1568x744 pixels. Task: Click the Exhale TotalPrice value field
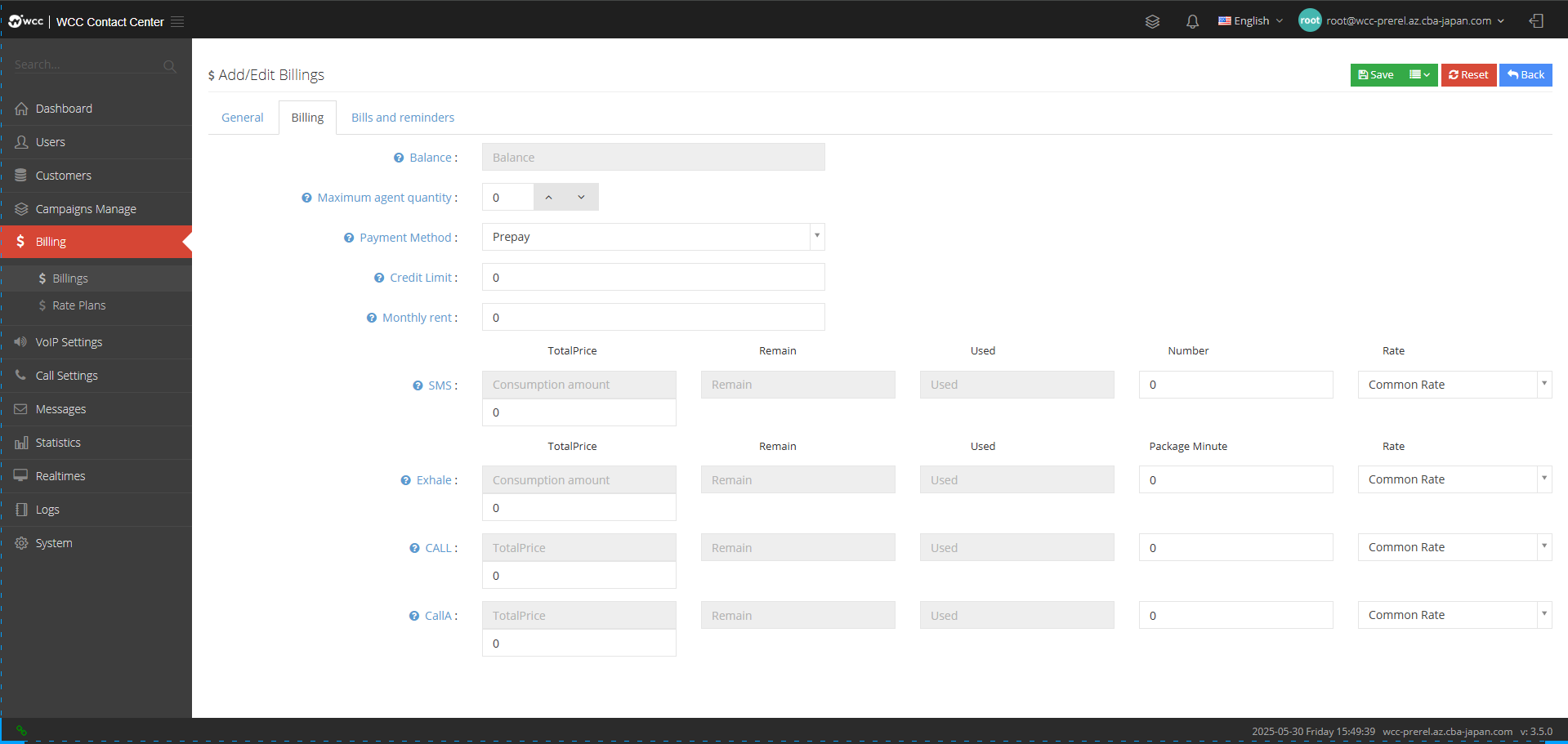[x=579, y=507]
